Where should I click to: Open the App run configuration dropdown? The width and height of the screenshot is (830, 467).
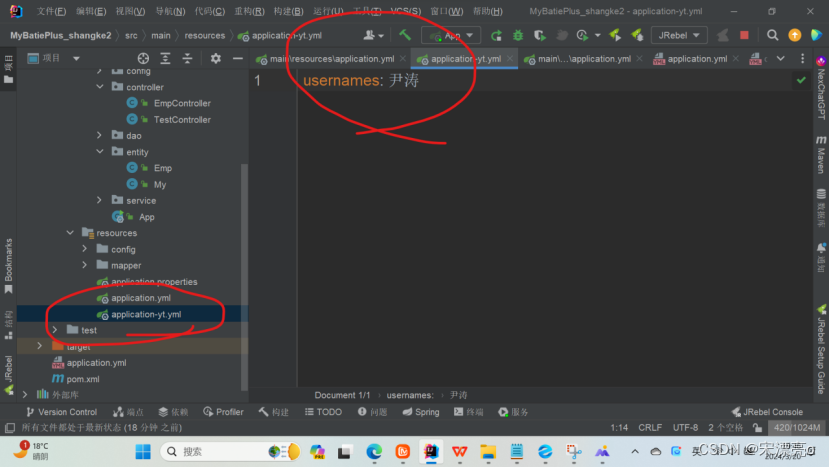pyautogui.click(x=452, y=35)
